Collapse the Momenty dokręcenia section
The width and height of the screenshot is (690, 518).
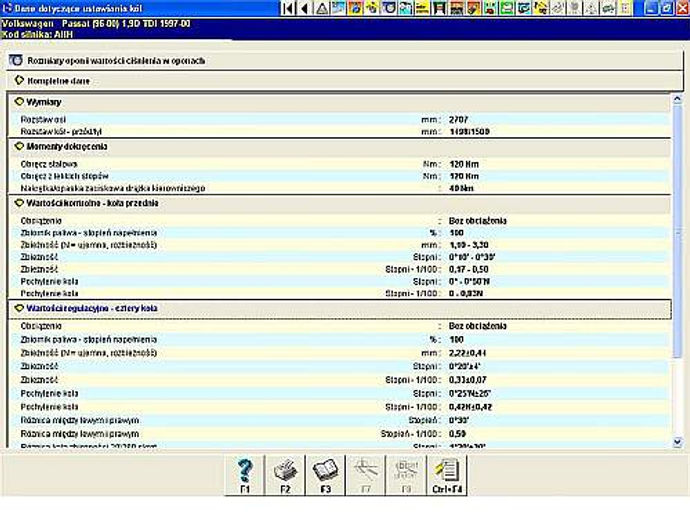[x=339, y=147]
